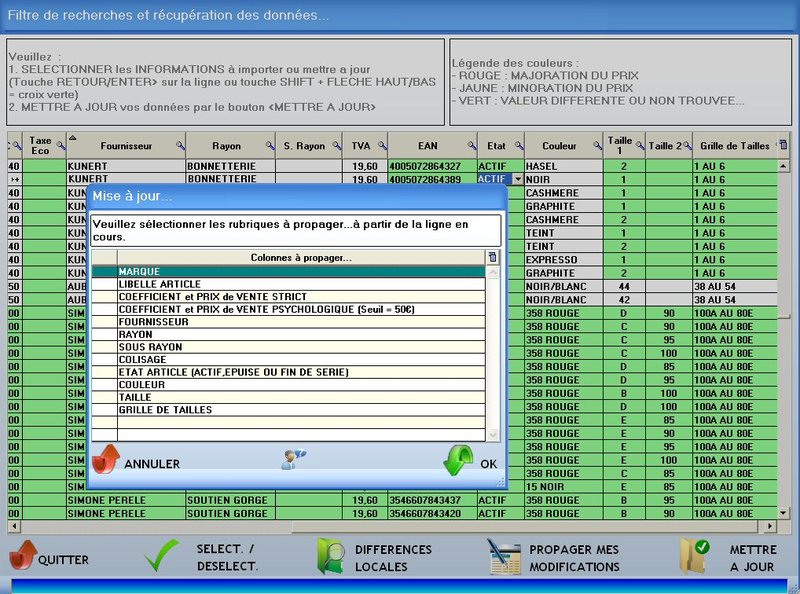The height and width of the screenshot is (594, 800).
Task: Click the sort arrow above Fournisseur header
Action: [72, 138]
